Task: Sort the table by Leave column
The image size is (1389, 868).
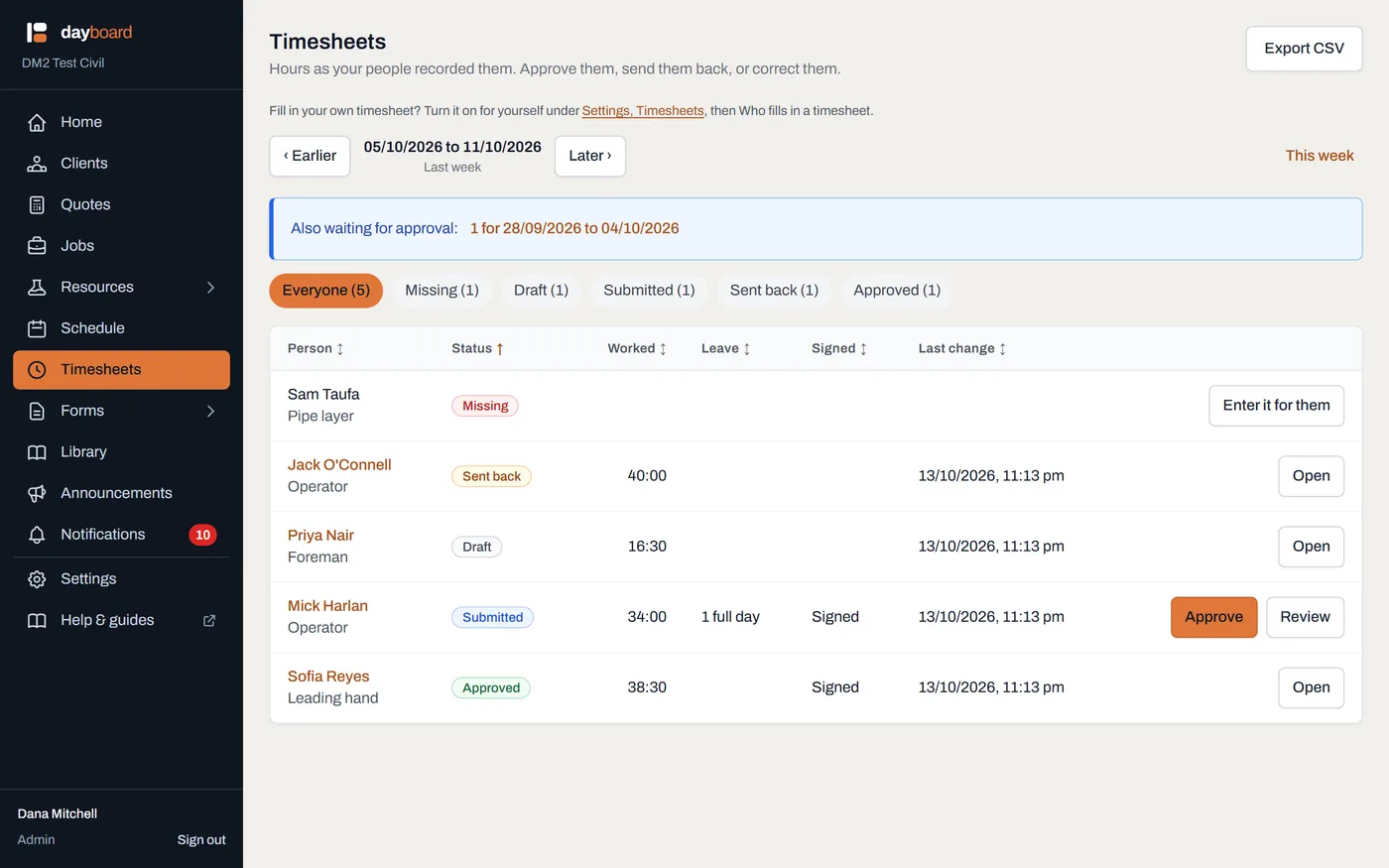Action: pos(725,348)
